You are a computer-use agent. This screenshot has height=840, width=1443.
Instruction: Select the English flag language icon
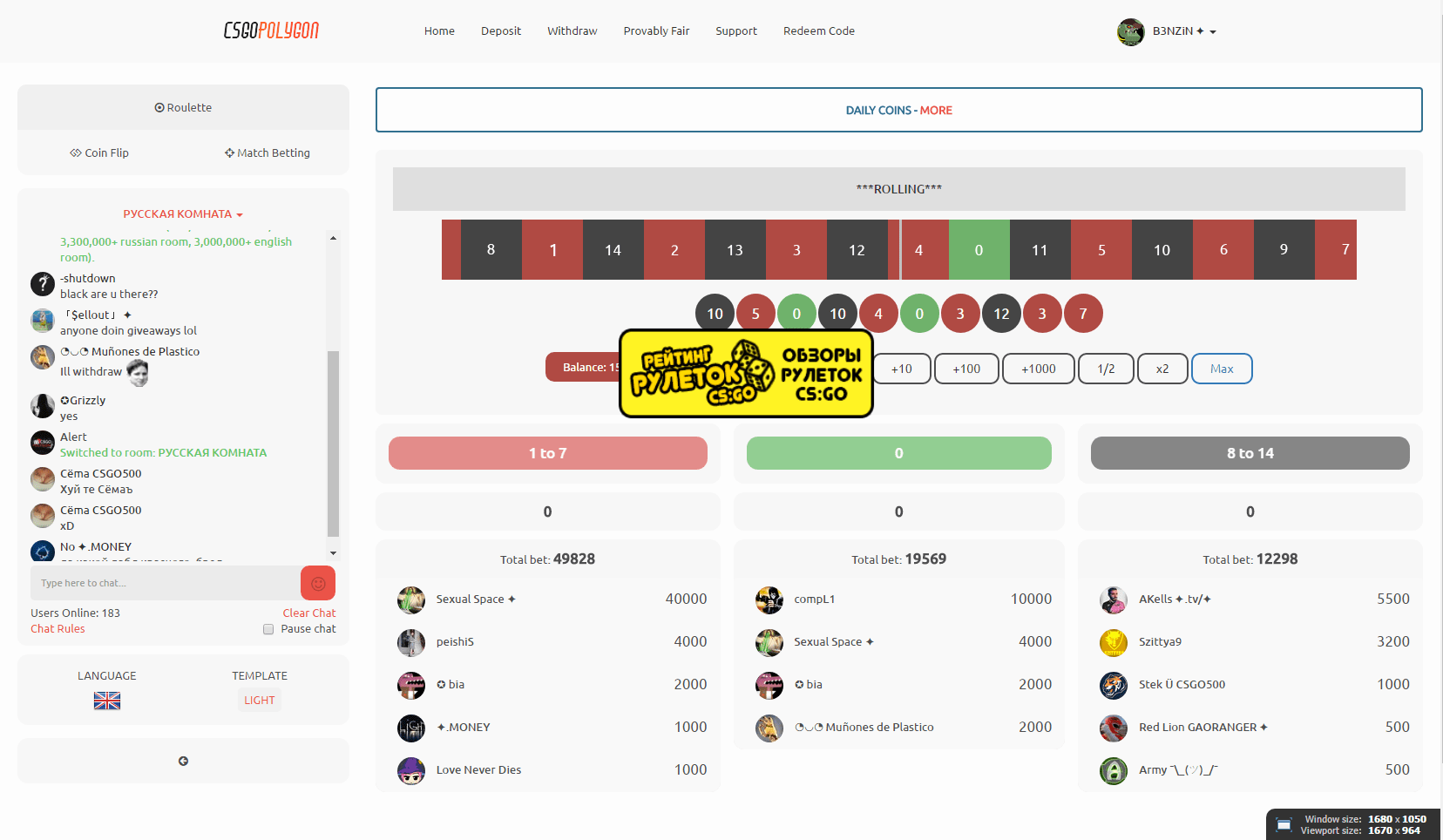[x=107, y=701]
